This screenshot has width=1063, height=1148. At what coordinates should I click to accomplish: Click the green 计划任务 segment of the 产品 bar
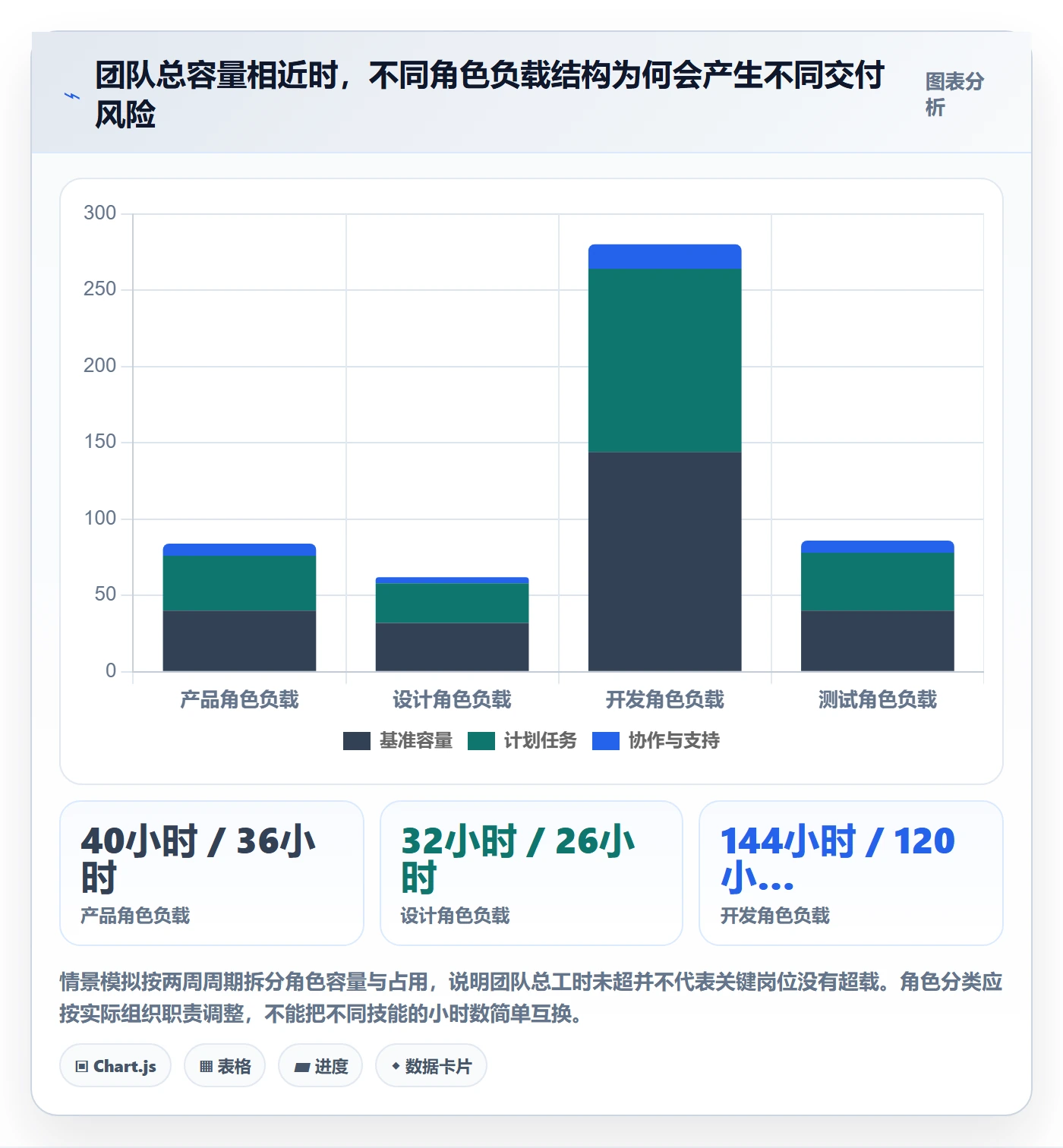coord(239,583)
